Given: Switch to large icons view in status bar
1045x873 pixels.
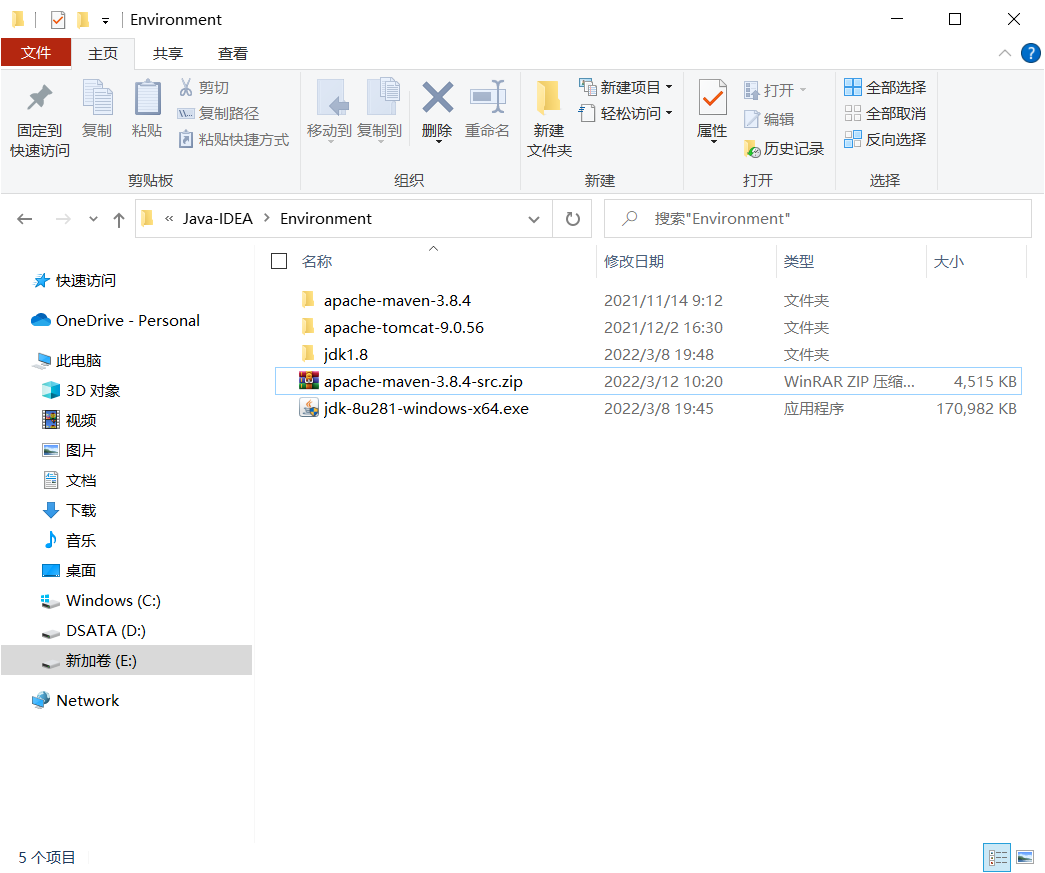Looking at the screenshot, I should click(1026, 857).
